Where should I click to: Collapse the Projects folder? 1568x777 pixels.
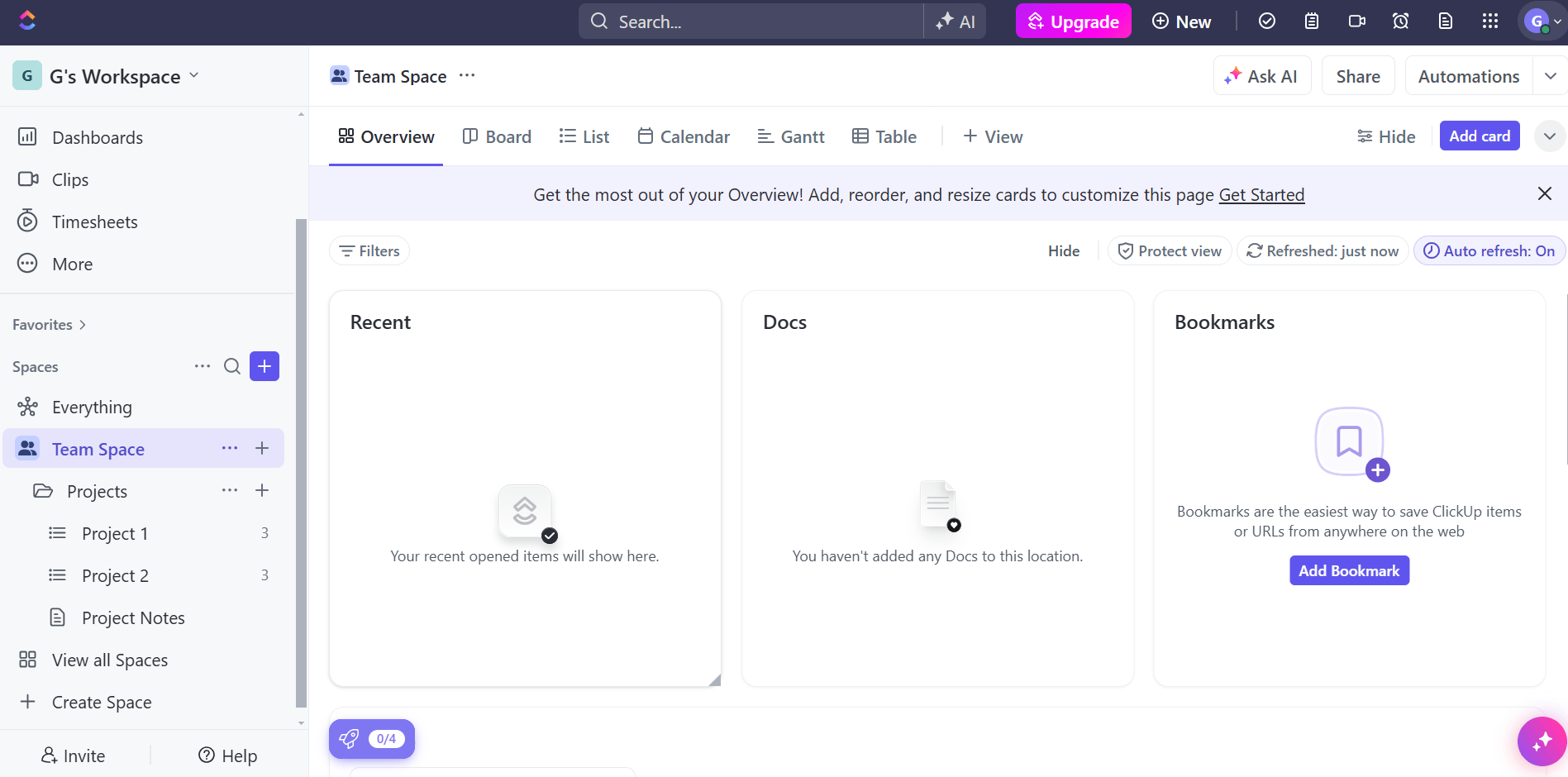(43, 491)
